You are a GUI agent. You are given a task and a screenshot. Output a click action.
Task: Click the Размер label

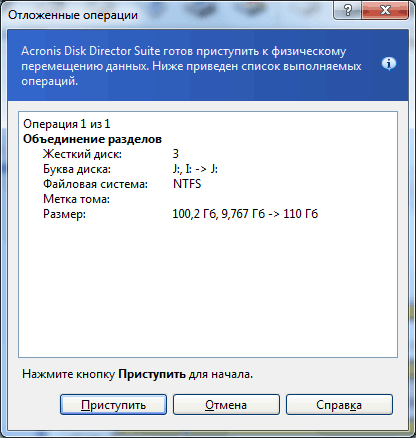point(64,214)
